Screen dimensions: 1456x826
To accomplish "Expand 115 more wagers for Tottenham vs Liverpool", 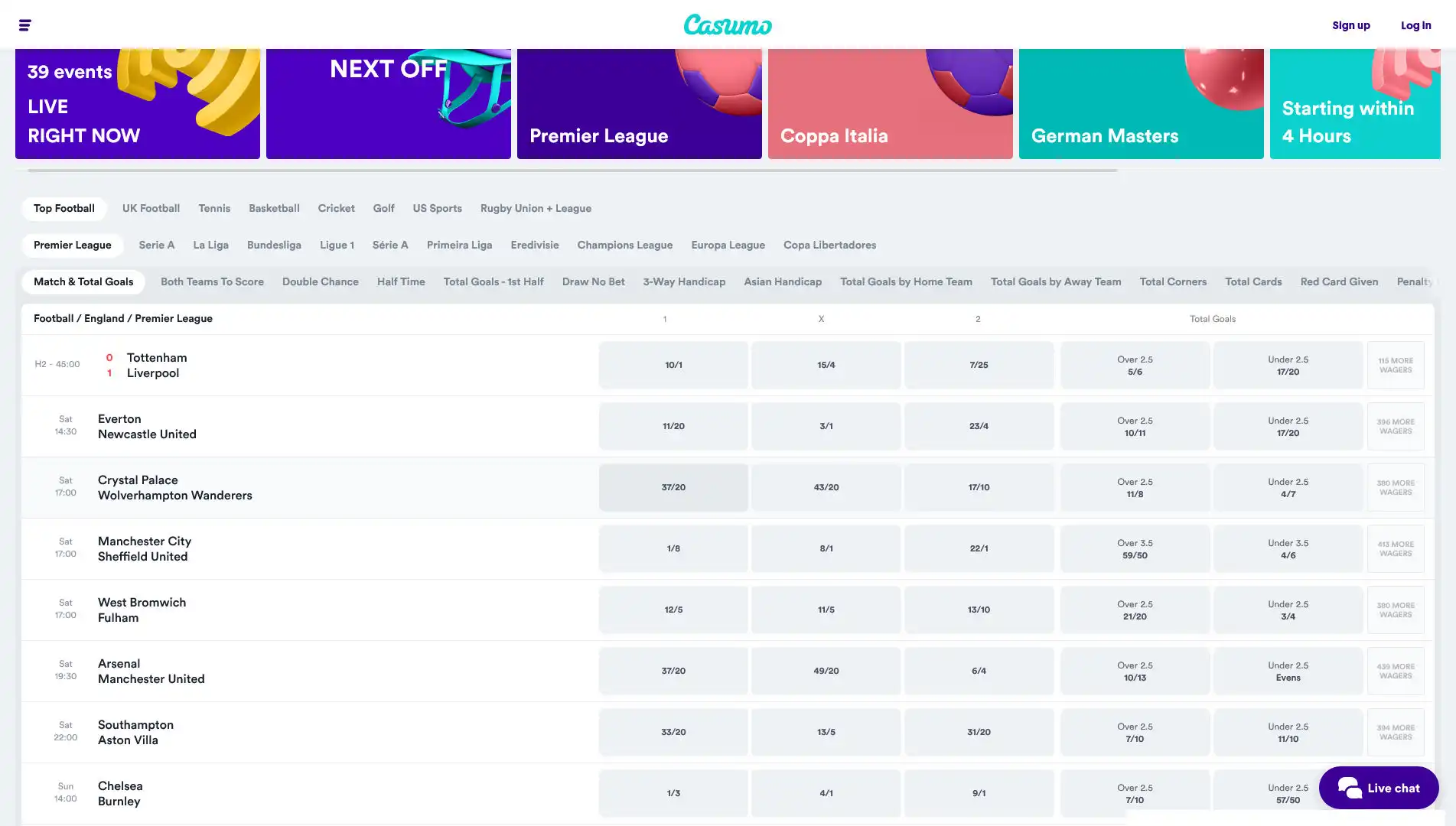I will pos(1396,365).
